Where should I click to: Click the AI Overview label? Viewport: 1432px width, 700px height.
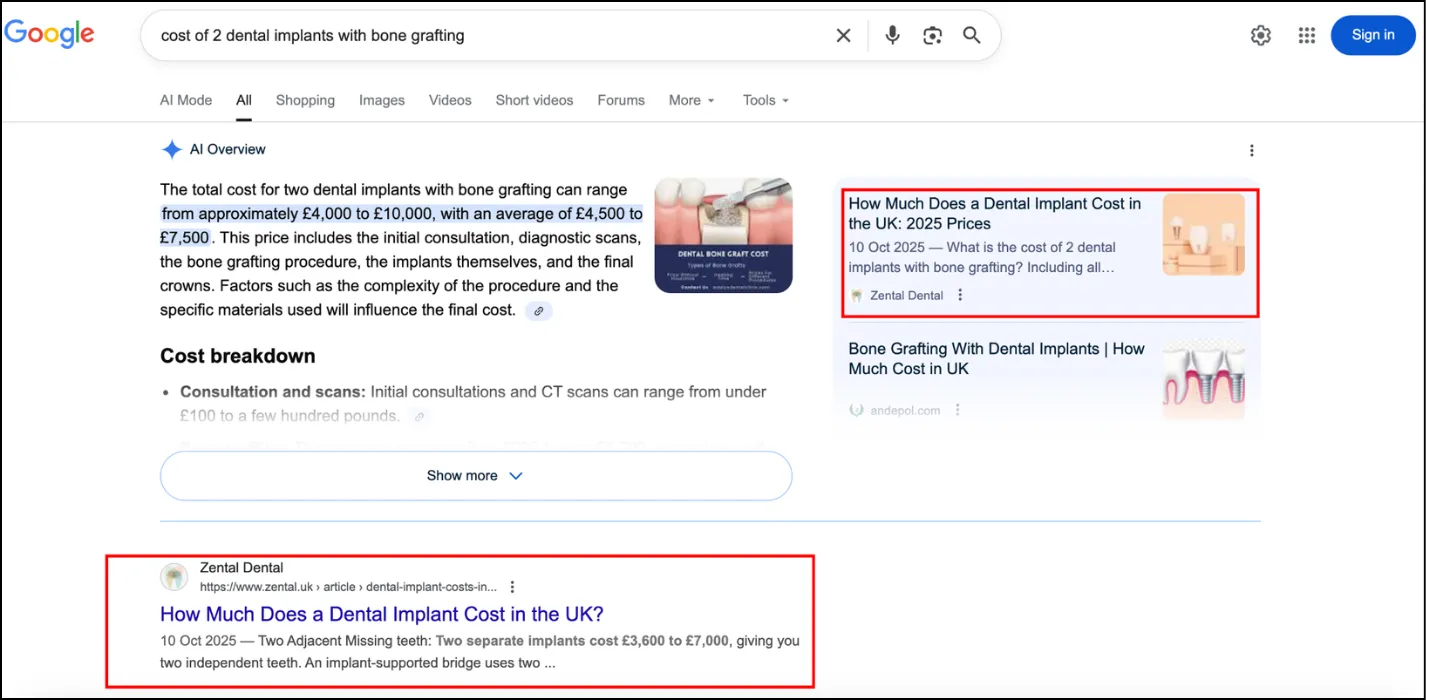point(228,150)
